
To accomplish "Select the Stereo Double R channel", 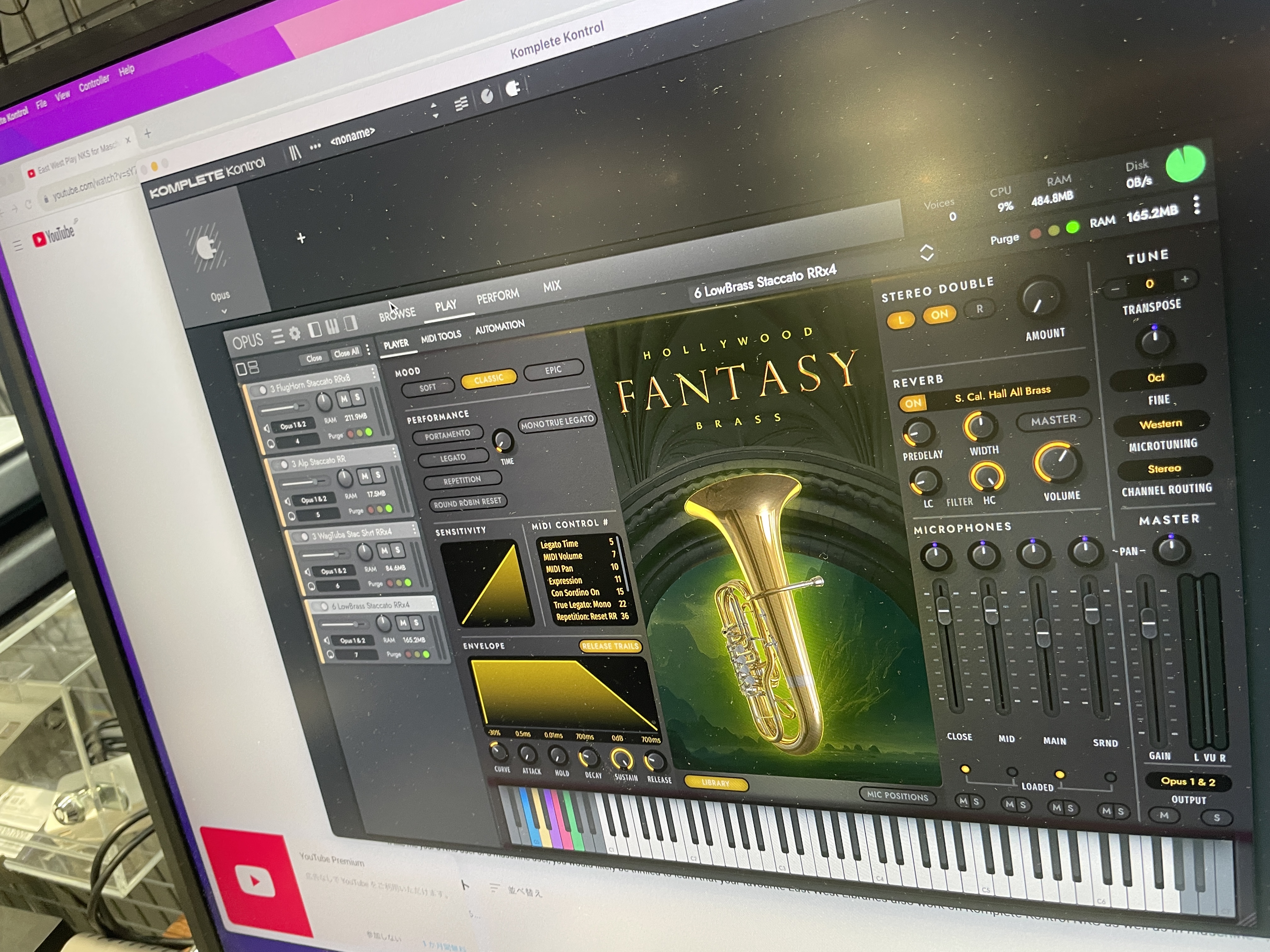I will (980, 309).
